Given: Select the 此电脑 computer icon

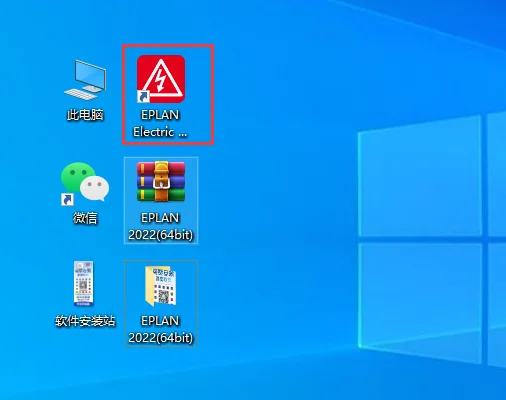Looking at the screenshot, I should (85, 80).
